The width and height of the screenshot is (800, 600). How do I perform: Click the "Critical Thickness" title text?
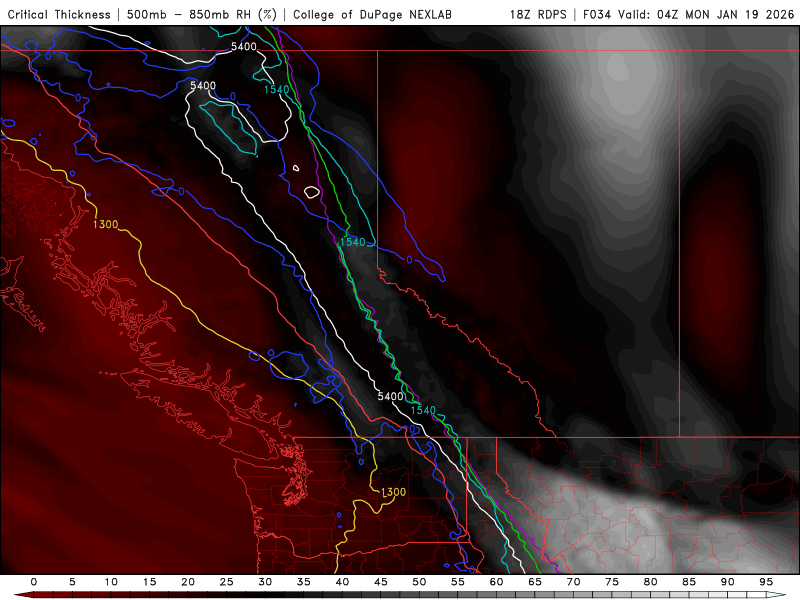tap(59, 15)
